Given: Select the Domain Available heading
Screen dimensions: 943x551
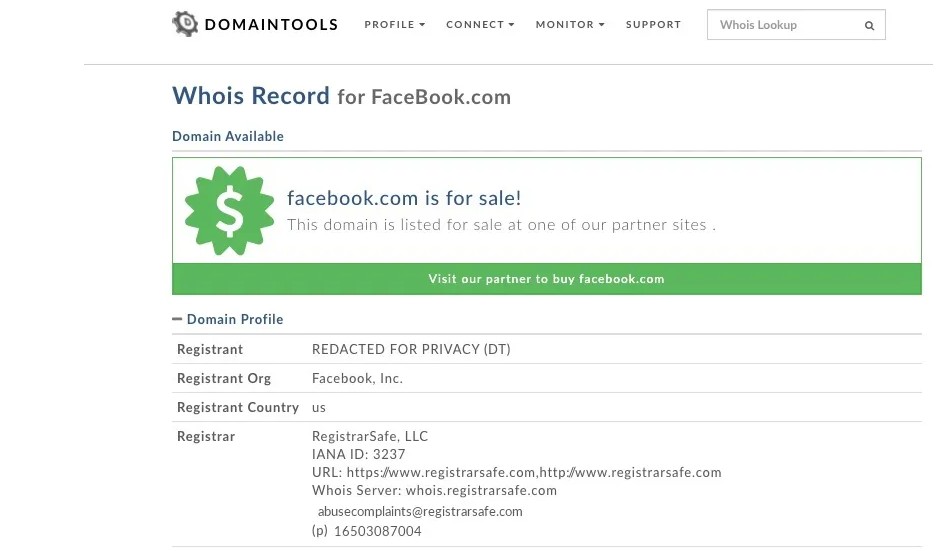Looking at the screenshot, I should (x=228, y=136).
